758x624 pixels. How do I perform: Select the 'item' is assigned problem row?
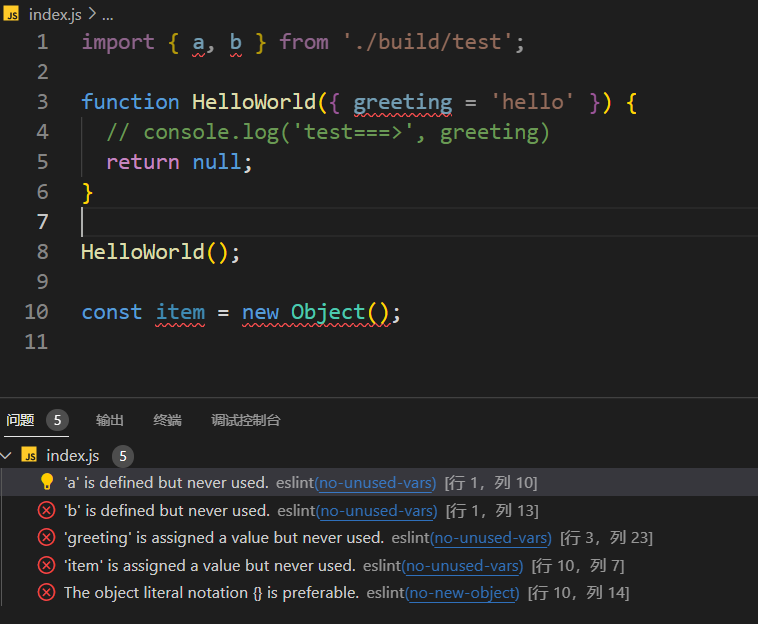coord(209,566)
